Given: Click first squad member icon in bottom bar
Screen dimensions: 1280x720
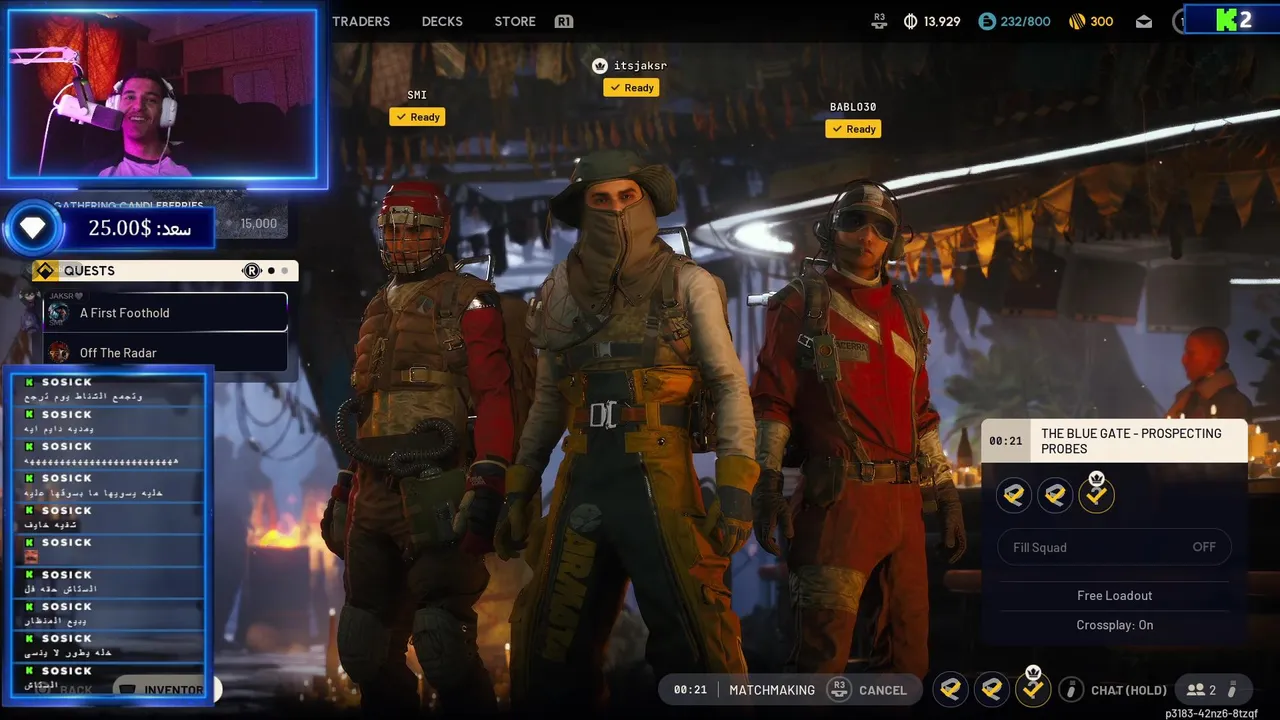Looking at the screenshot, I should tap(951, 689).
